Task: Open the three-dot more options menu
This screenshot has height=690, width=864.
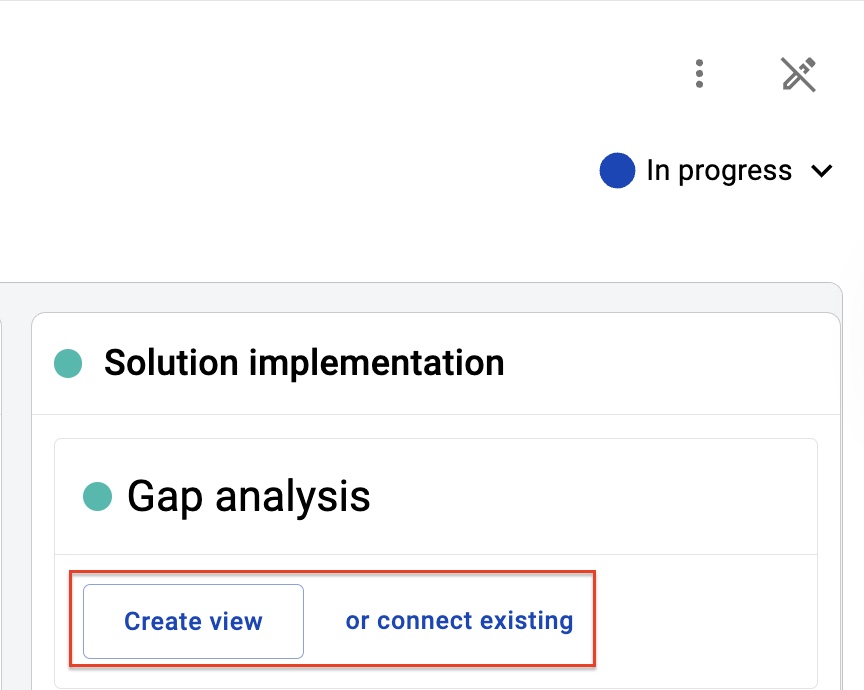Action: point(699,73)
